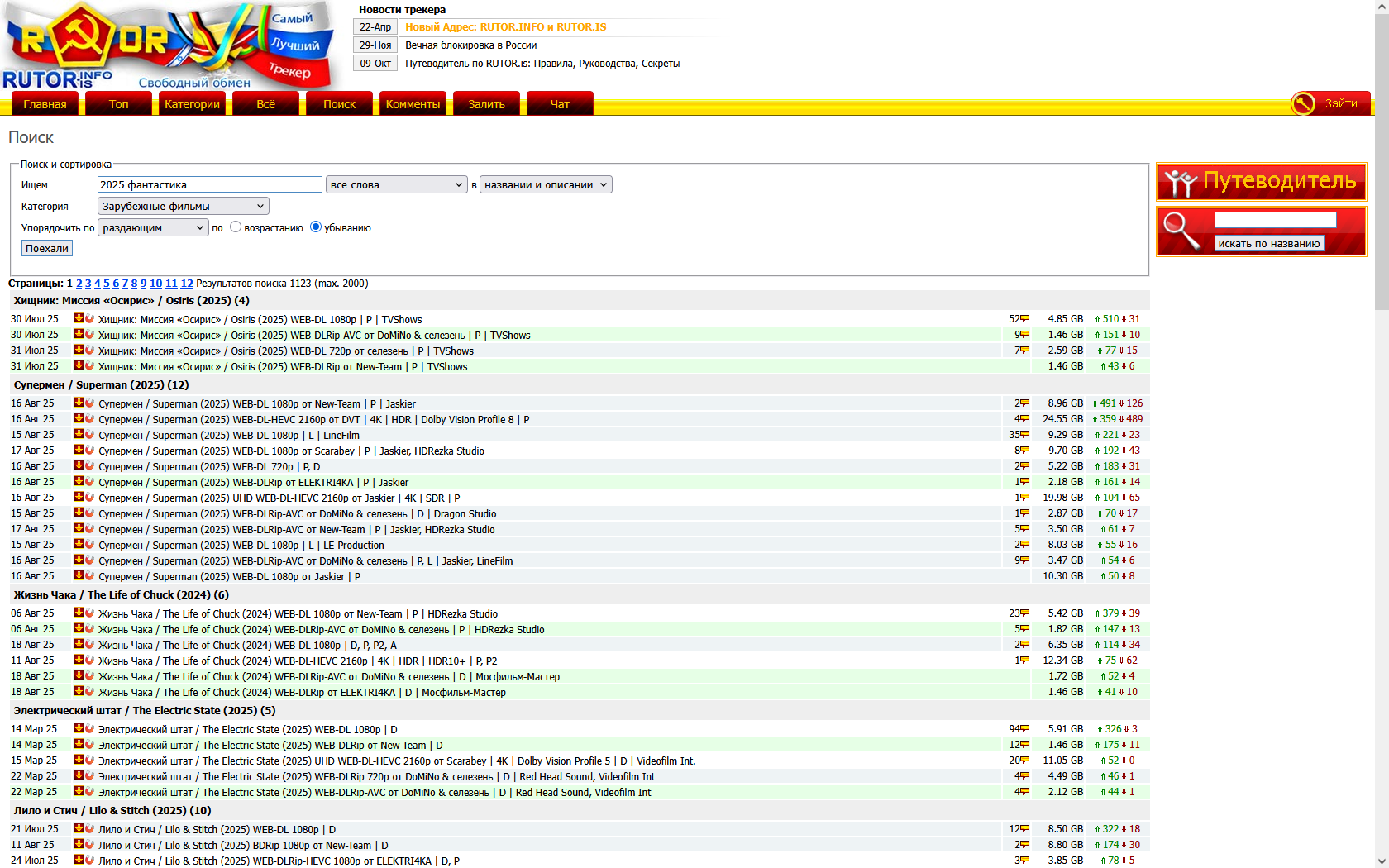Expand the Категория dropdown Зарубежные фильмы
This screenshot has height=868, width=1389.
click(x=184, y=206)
